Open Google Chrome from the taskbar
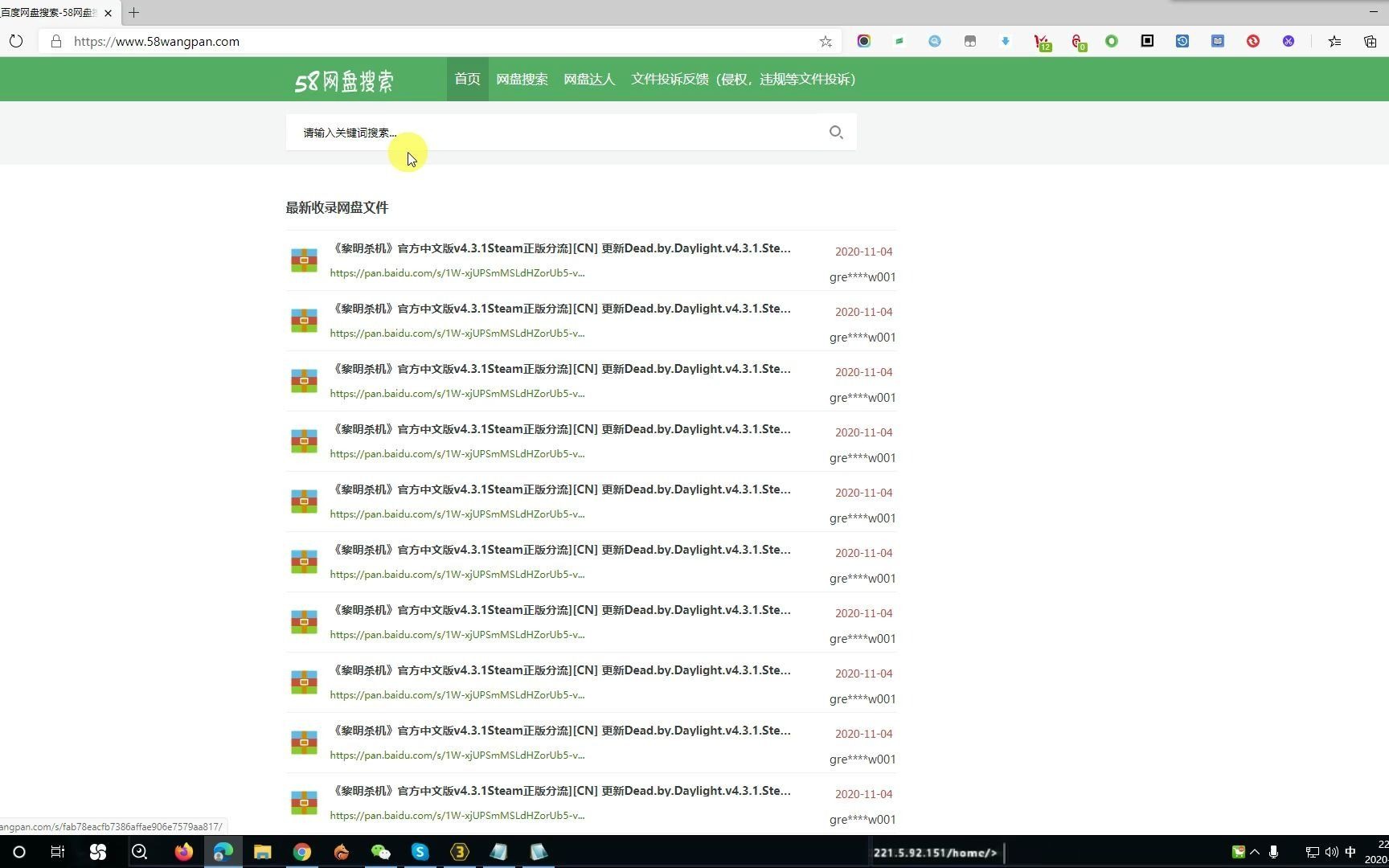Screen dimensions: 1389x868 tap(302, 852)
